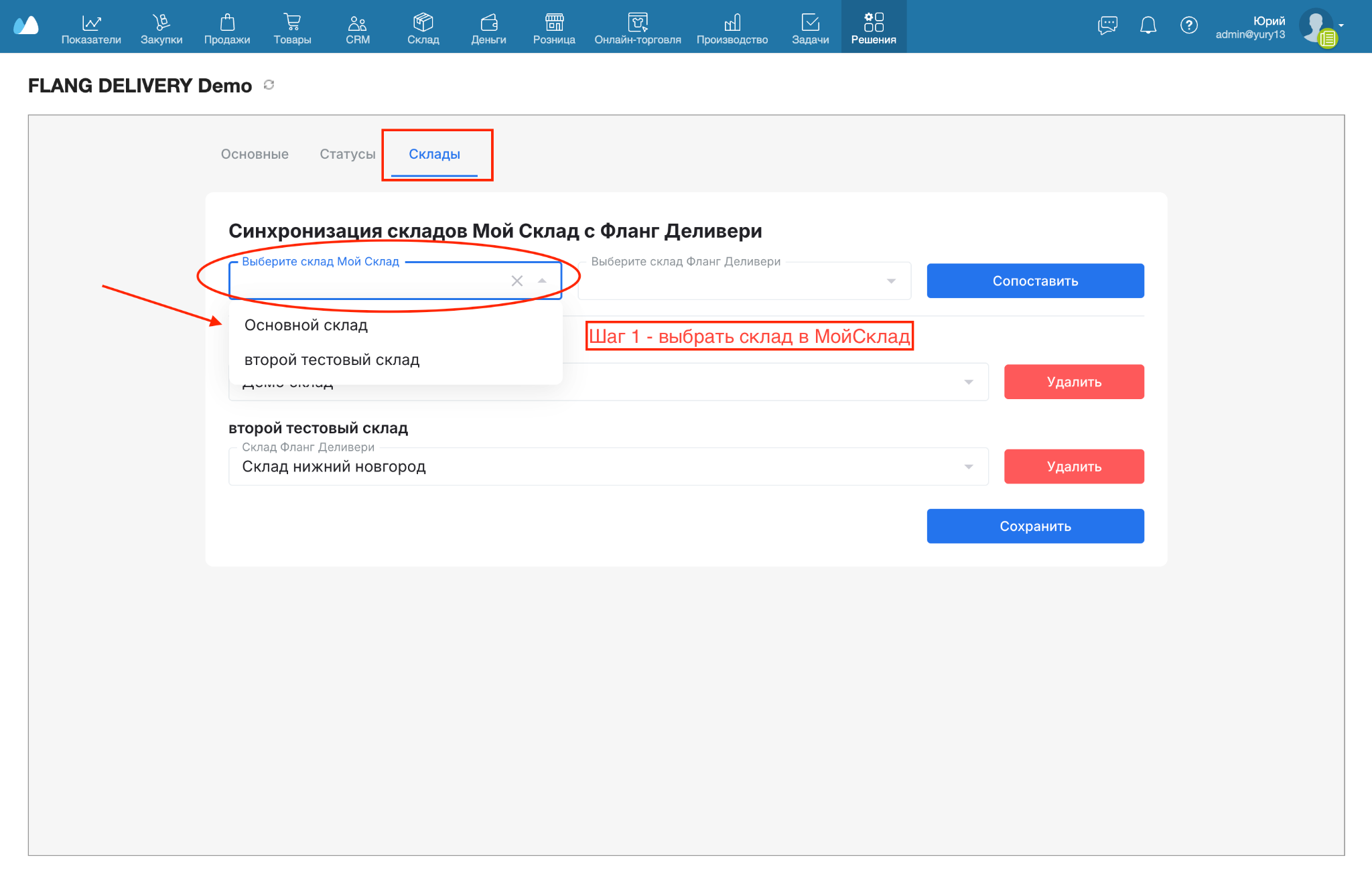This screenshot has width=1372, height=884.
Task: Click the username Юрий text
Action: [1269, 21]
